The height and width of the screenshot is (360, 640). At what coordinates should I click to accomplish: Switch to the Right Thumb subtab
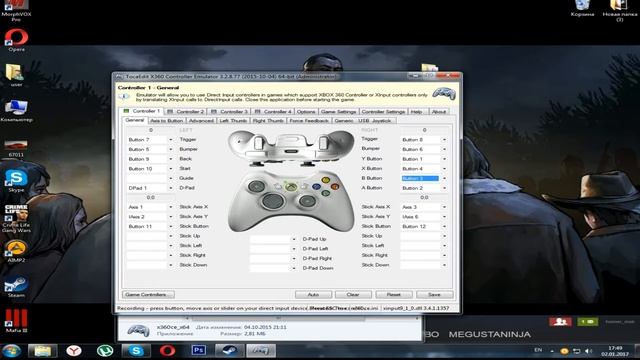(268, 121)
